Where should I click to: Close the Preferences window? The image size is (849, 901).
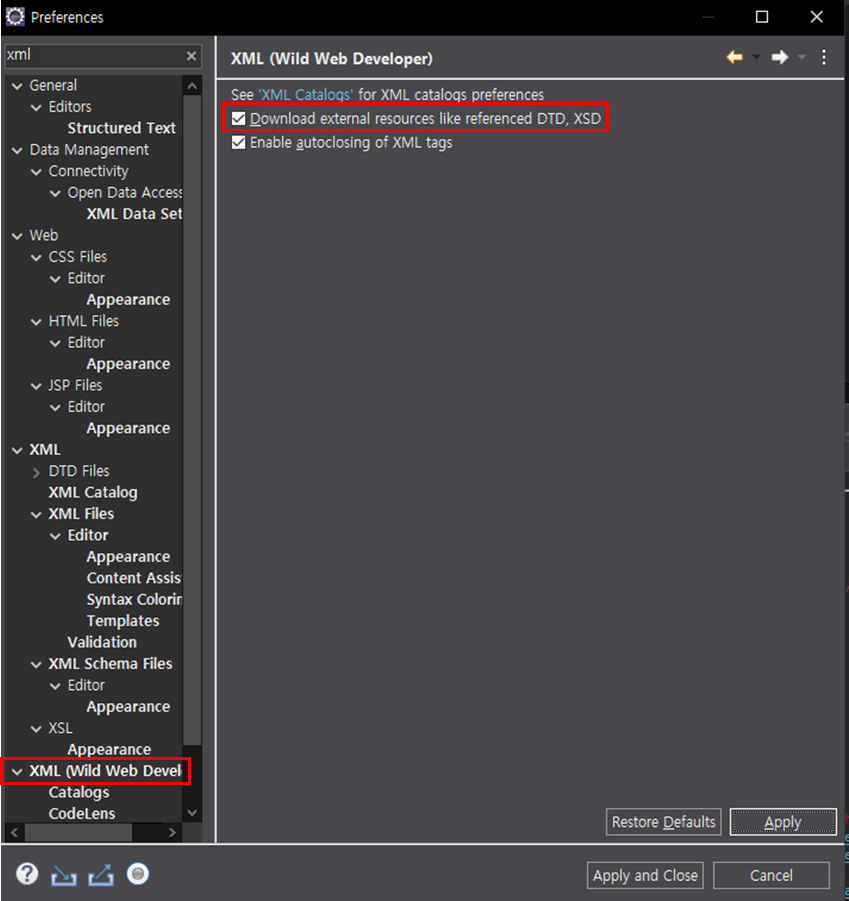click(816, 17)
